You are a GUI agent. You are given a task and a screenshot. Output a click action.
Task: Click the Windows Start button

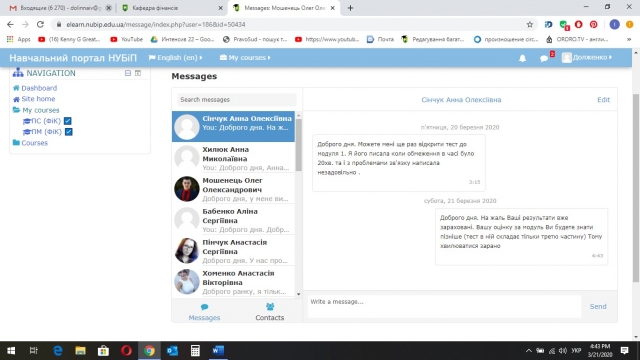[11, 351]
